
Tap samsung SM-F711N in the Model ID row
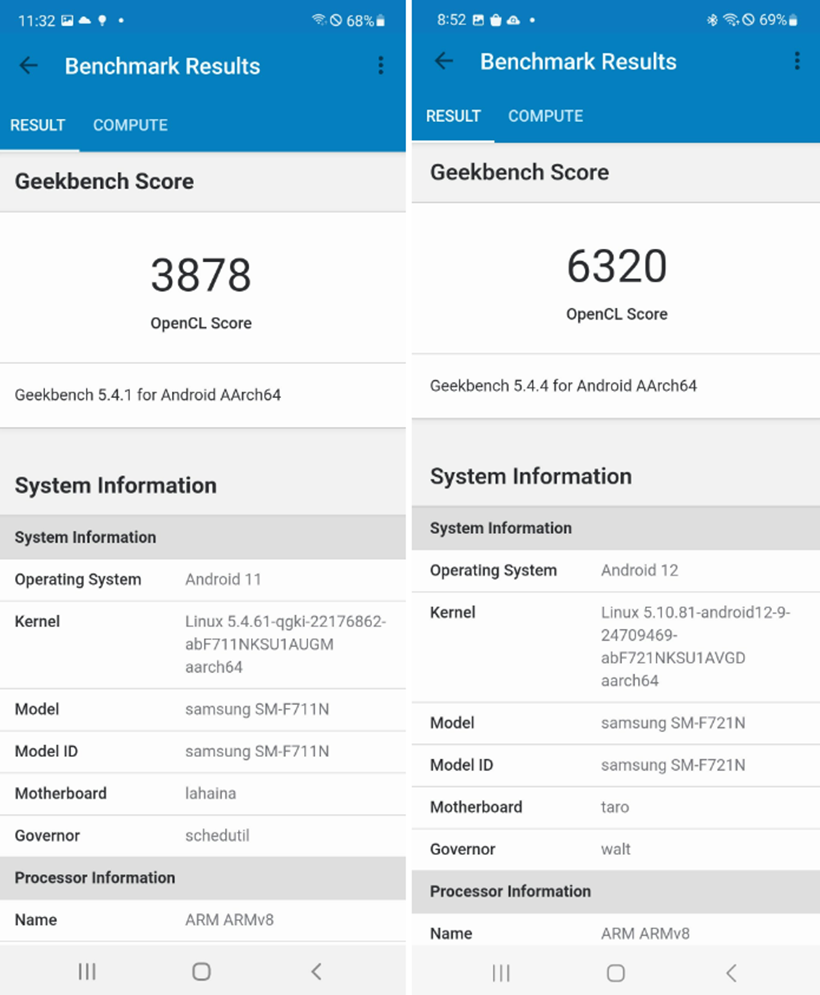[257, 751]
